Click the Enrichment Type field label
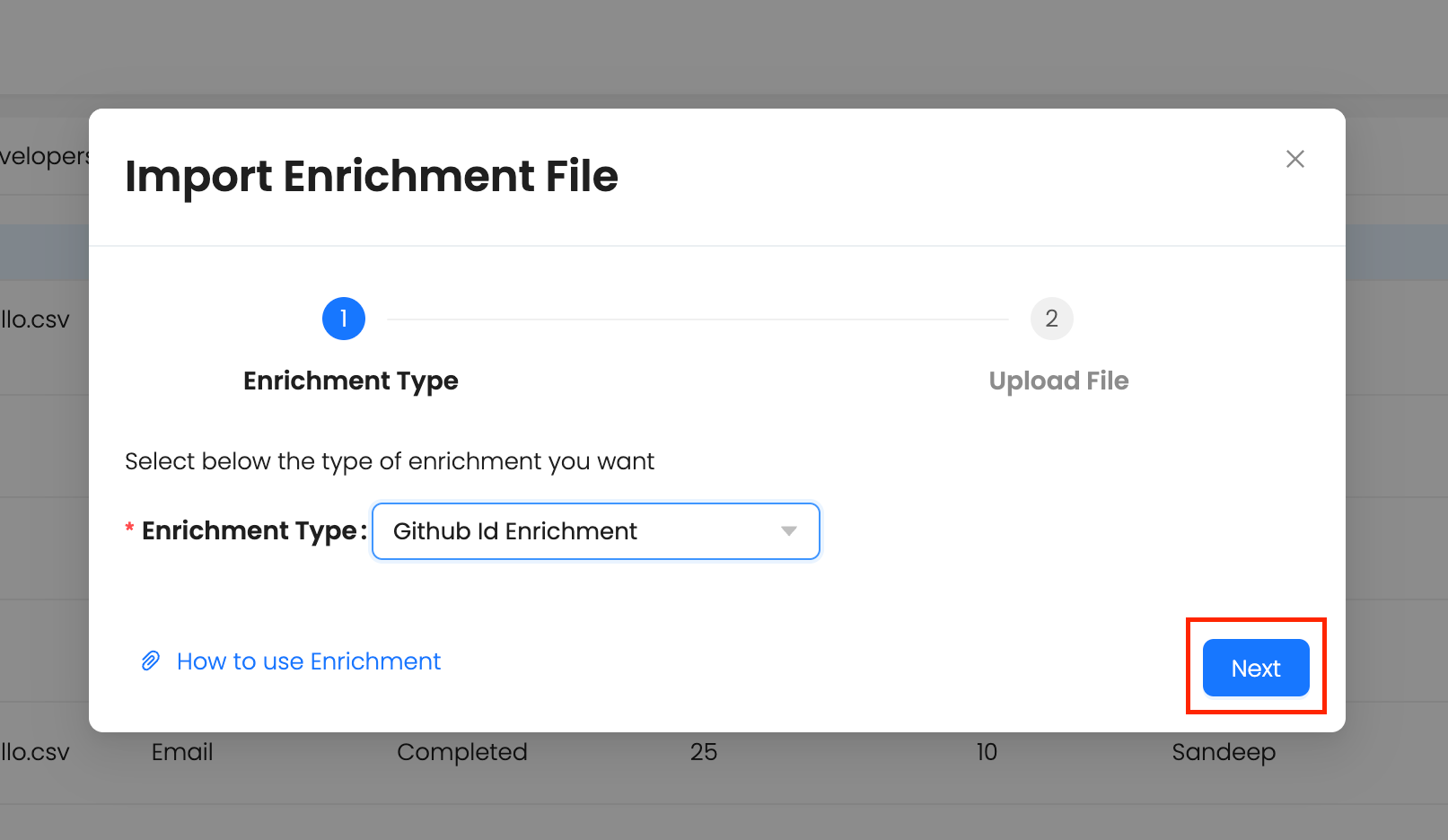 coord(250,531)
